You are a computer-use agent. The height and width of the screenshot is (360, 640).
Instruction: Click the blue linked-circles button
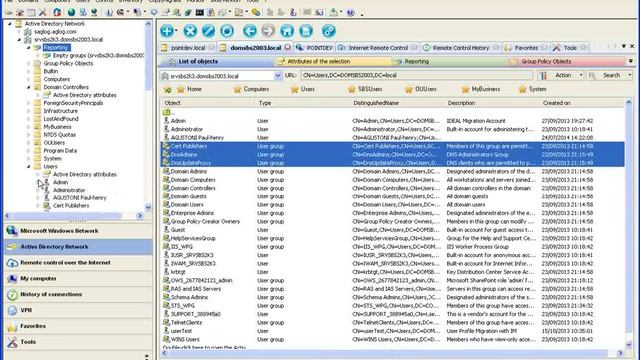click(x=329, y=31)
